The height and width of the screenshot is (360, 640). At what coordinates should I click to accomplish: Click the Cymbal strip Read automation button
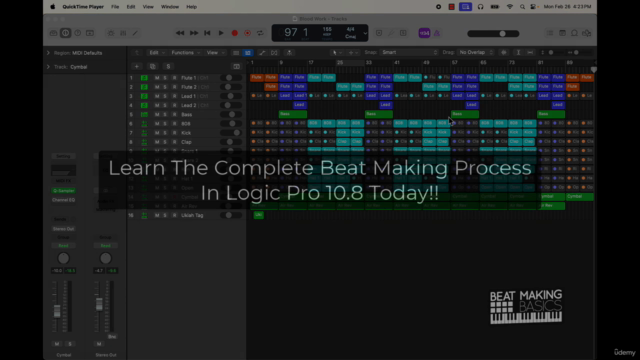[63, 246]
